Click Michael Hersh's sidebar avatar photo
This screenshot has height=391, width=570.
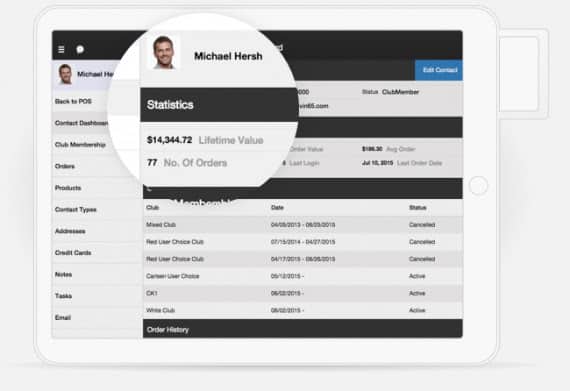[x=65, y=74]
